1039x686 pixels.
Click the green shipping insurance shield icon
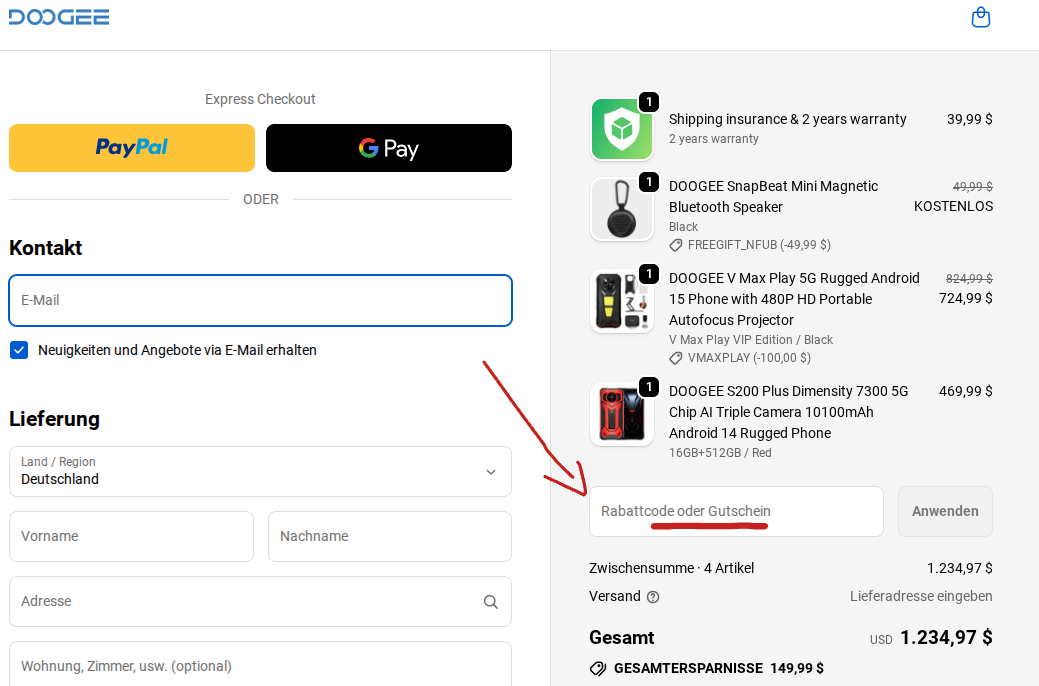622,128
